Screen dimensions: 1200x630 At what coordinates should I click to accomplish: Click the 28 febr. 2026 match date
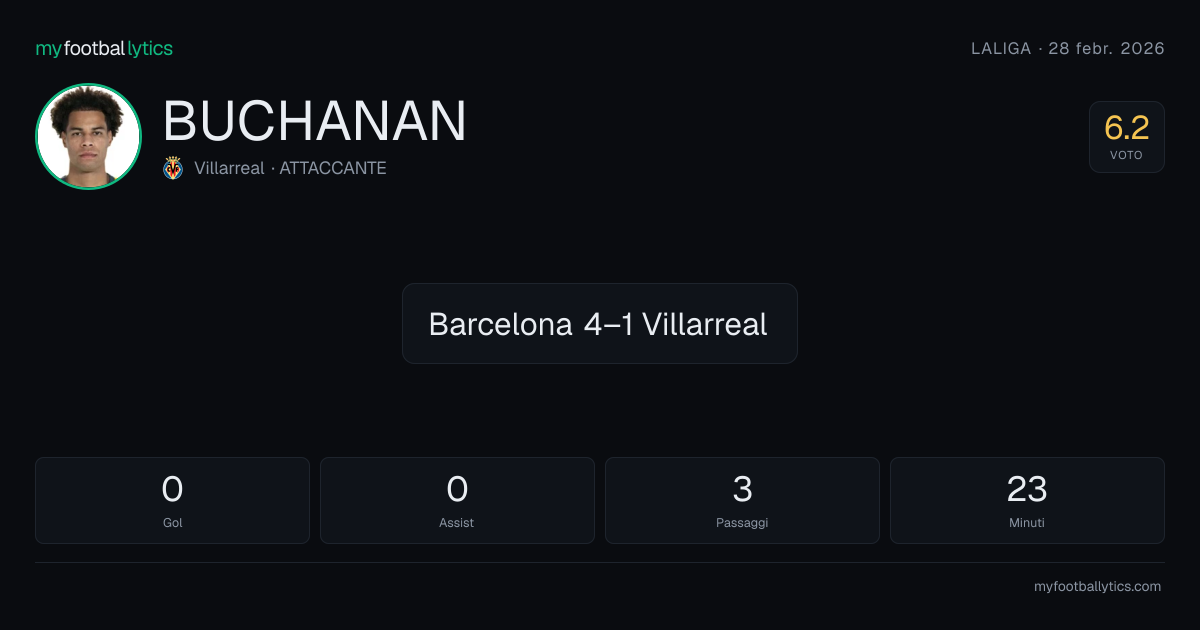(x=1106, y=48)
